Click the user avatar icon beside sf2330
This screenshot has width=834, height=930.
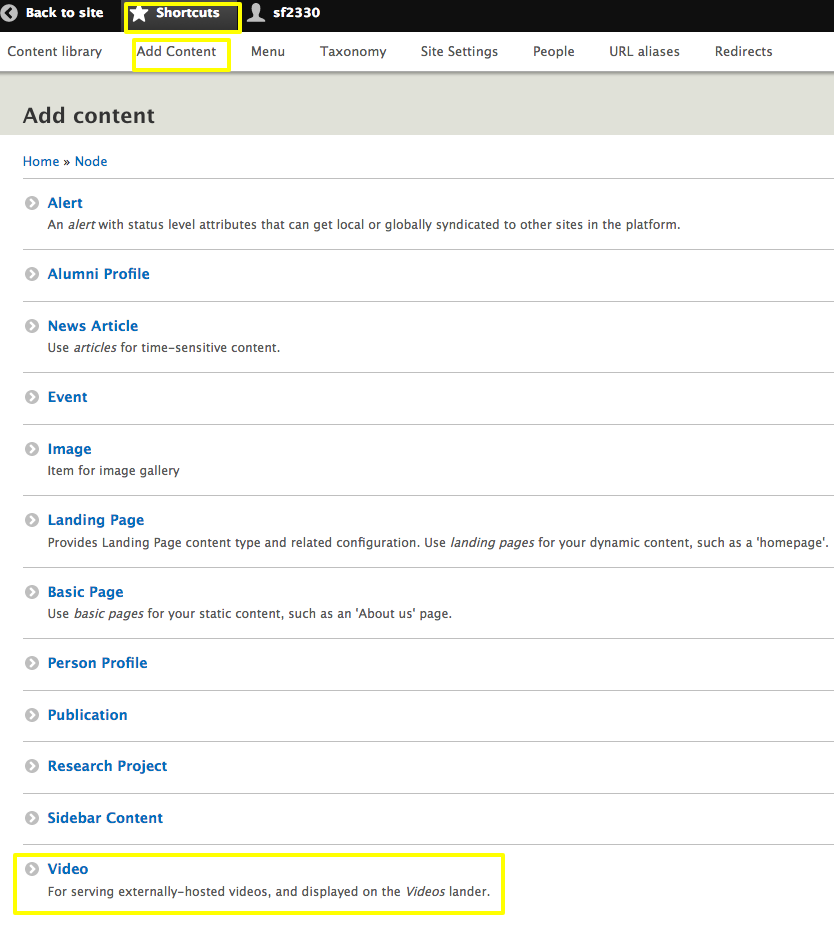coord(257,13)
